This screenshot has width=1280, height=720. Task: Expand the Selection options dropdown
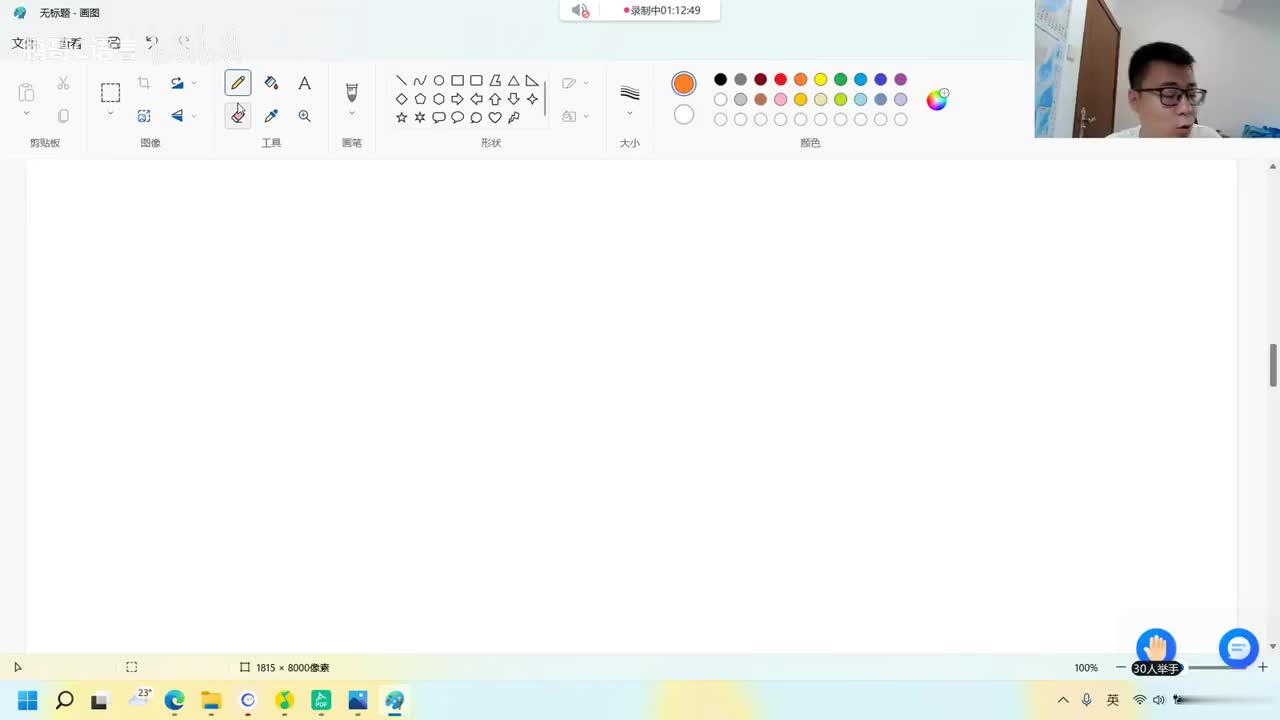point(110,114)
